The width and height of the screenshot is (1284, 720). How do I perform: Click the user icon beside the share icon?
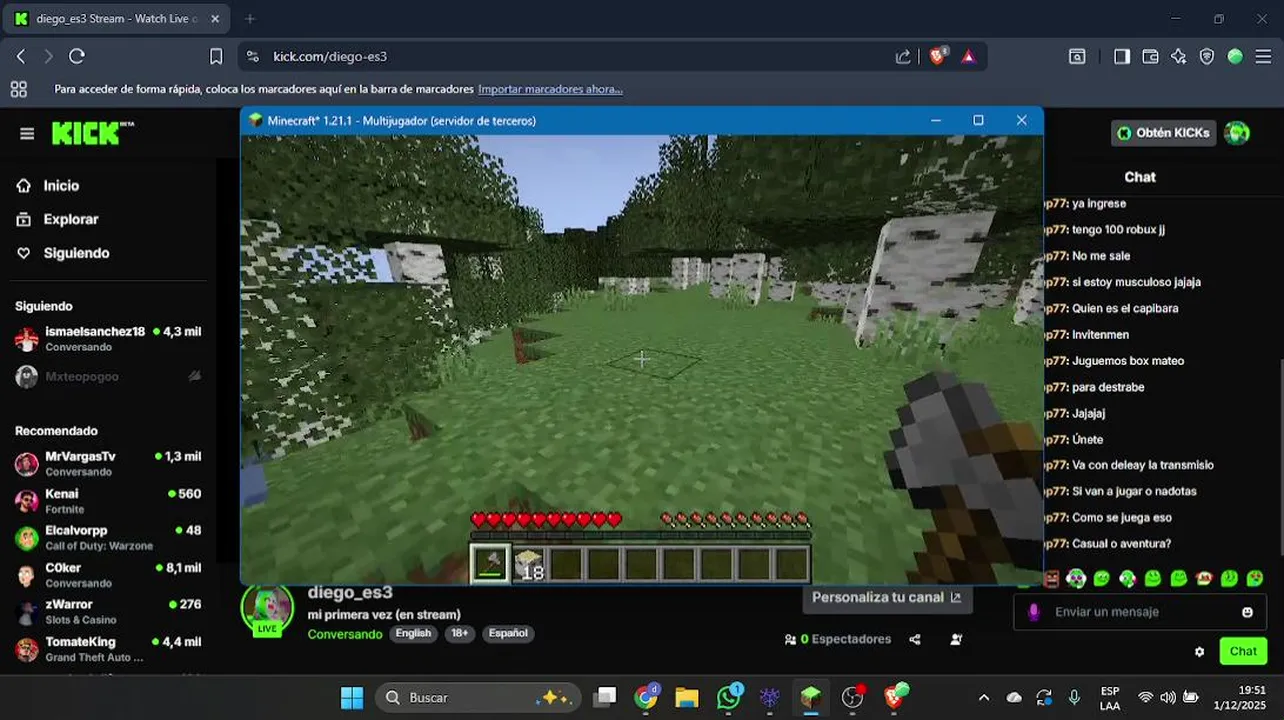(x=956, y=639)
